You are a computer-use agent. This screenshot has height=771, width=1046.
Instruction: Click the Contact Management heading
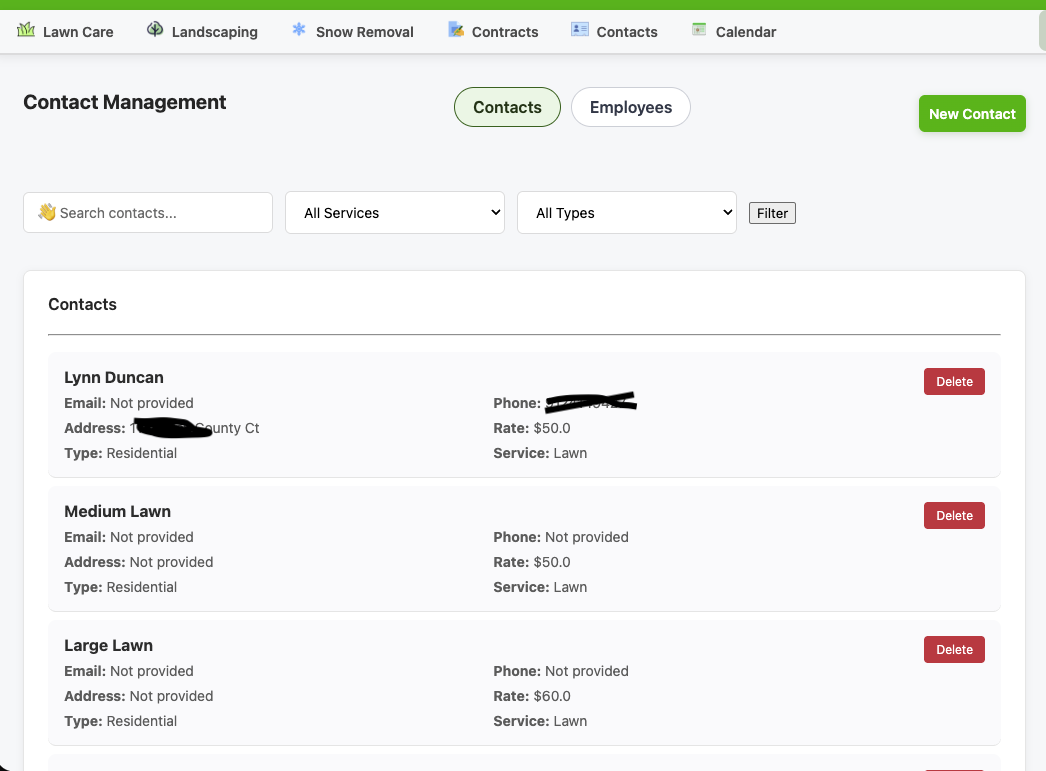coord(125,102)
